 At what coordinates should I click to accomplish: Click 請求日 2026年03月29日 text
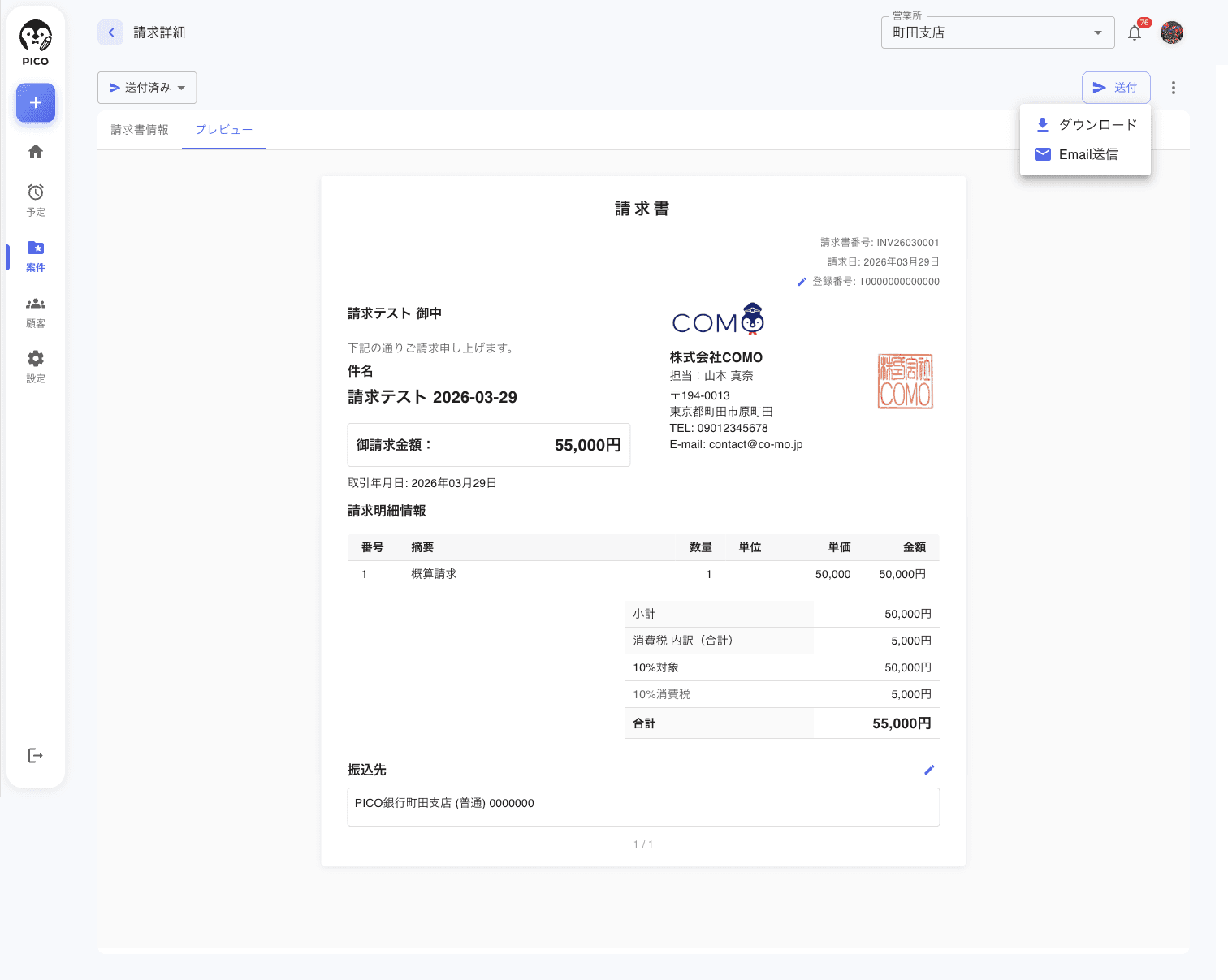[x=884, y=262]
